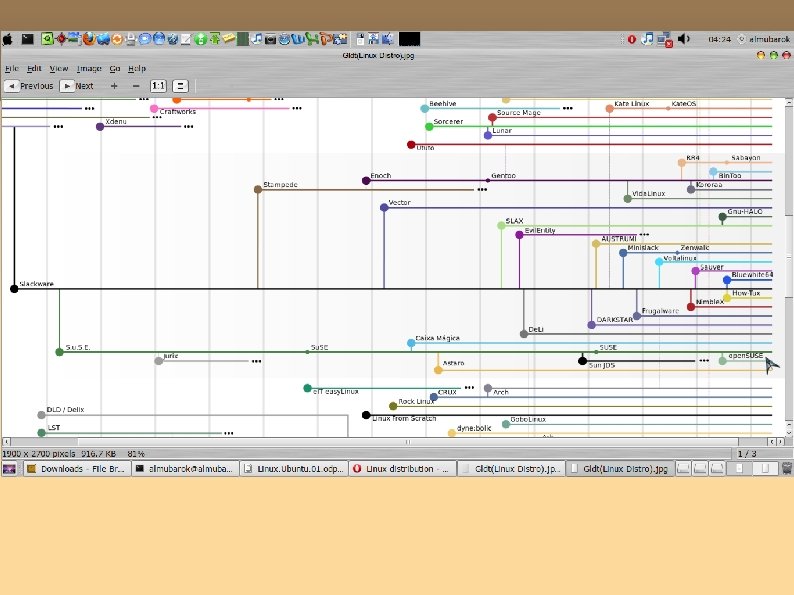
Task: Click the green up-arrow update icon
Action: (x=215, y=39)
